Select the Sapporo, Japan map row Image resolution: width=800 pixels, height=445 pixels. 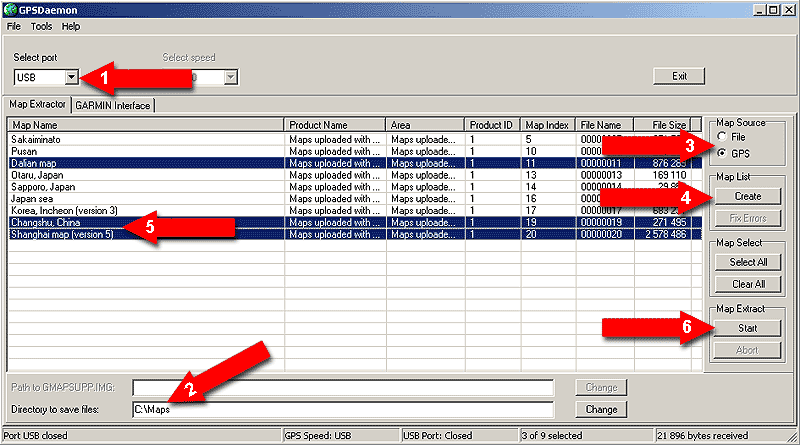click(355, 187)
